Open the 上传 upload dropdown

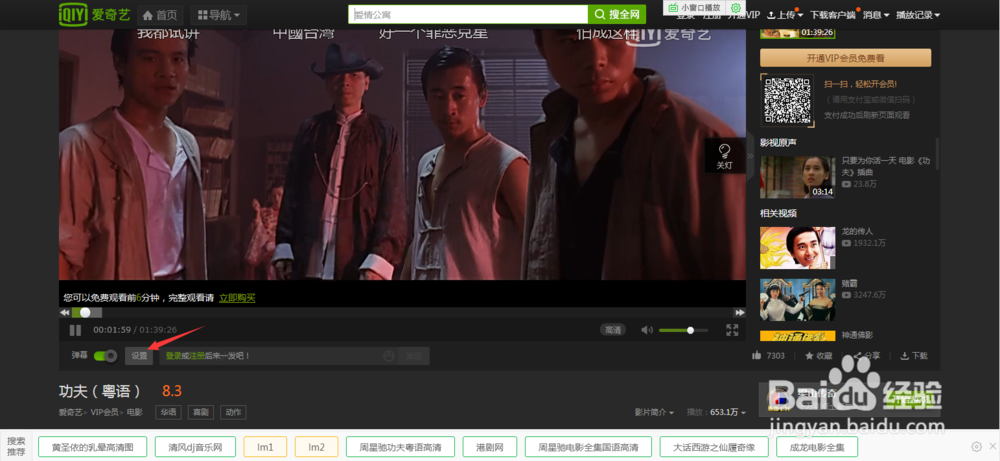point(785,15)
